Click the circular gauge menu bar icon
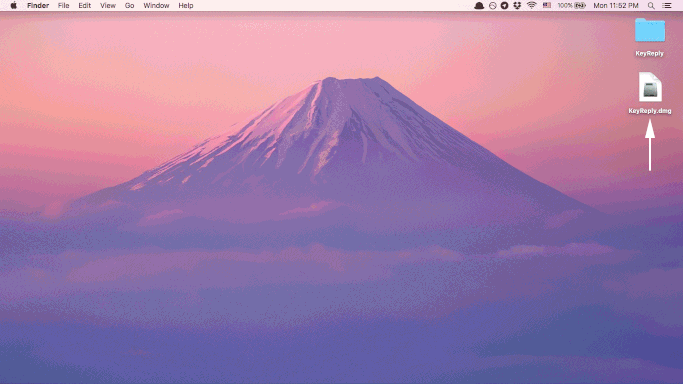The height and width of the screenshot is (384, 683). (x=493, y=6)
